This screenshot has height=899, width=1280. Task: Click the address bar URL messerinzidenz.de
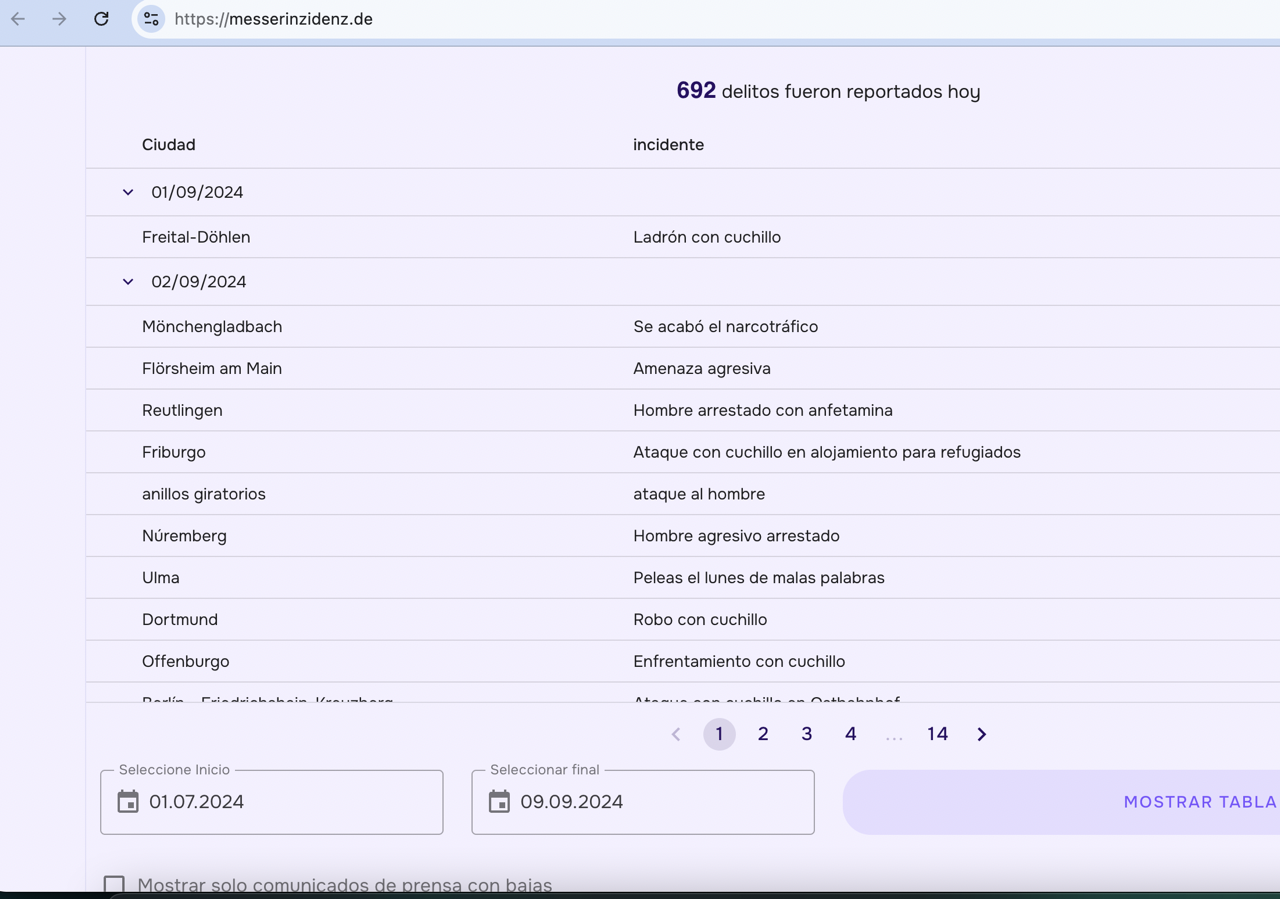coord(273,19)
